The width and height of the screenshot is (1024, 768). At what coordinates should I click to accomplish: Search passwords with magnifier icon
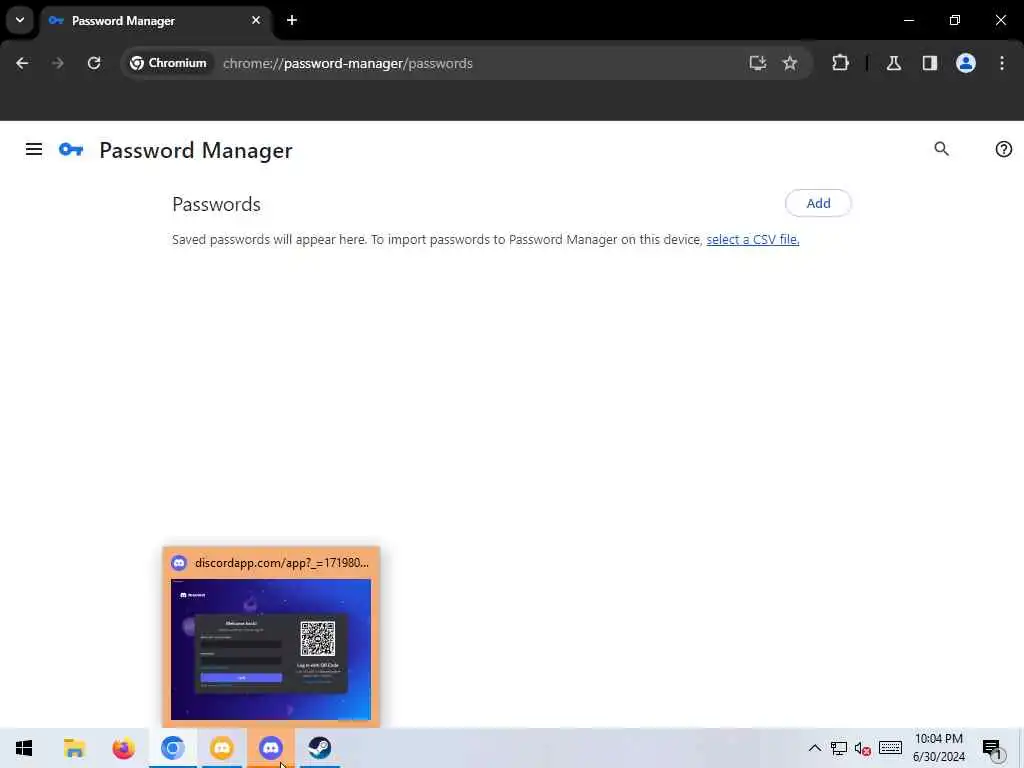[942, 149]
